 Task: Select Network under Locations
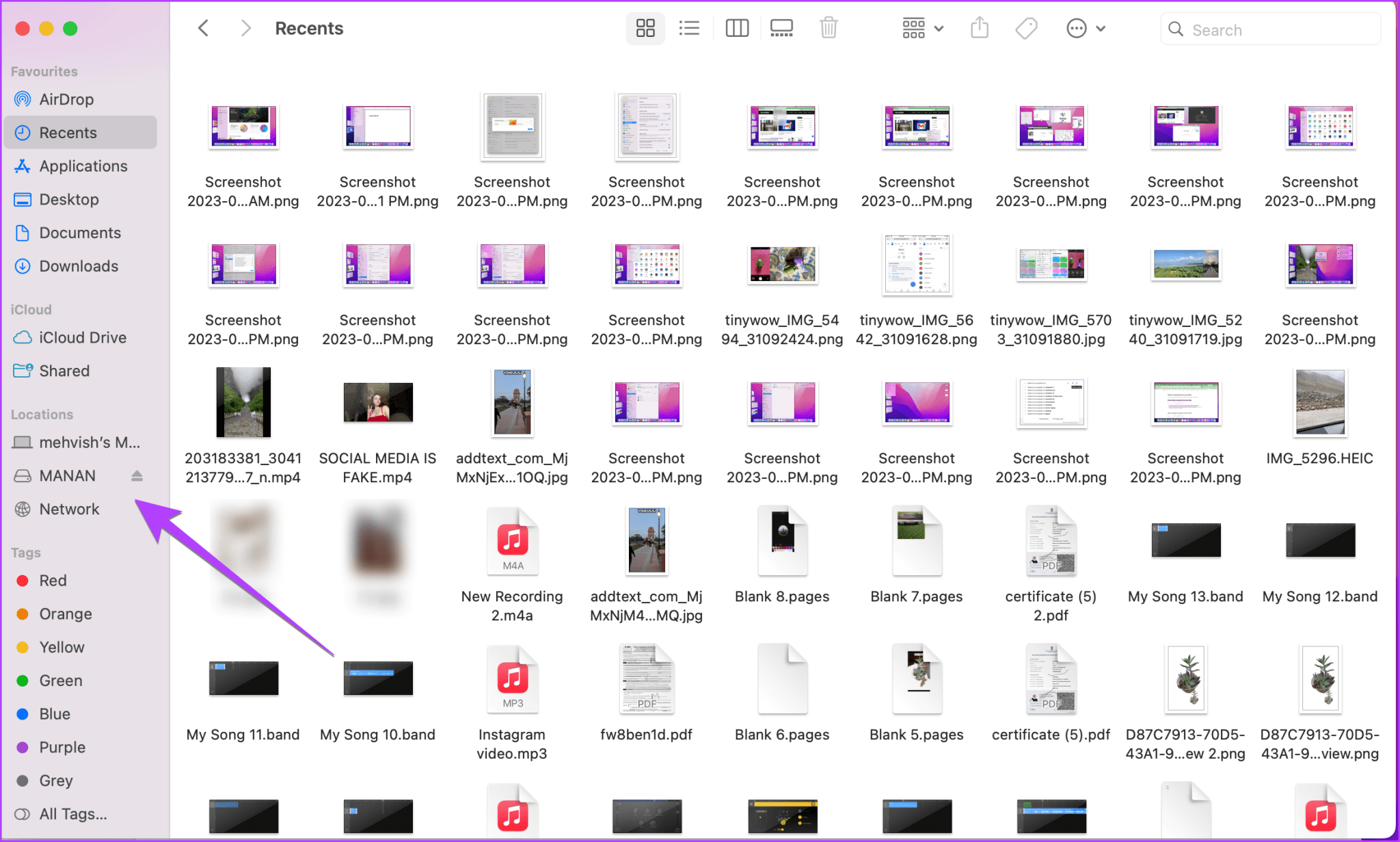[x=68, y=509]
